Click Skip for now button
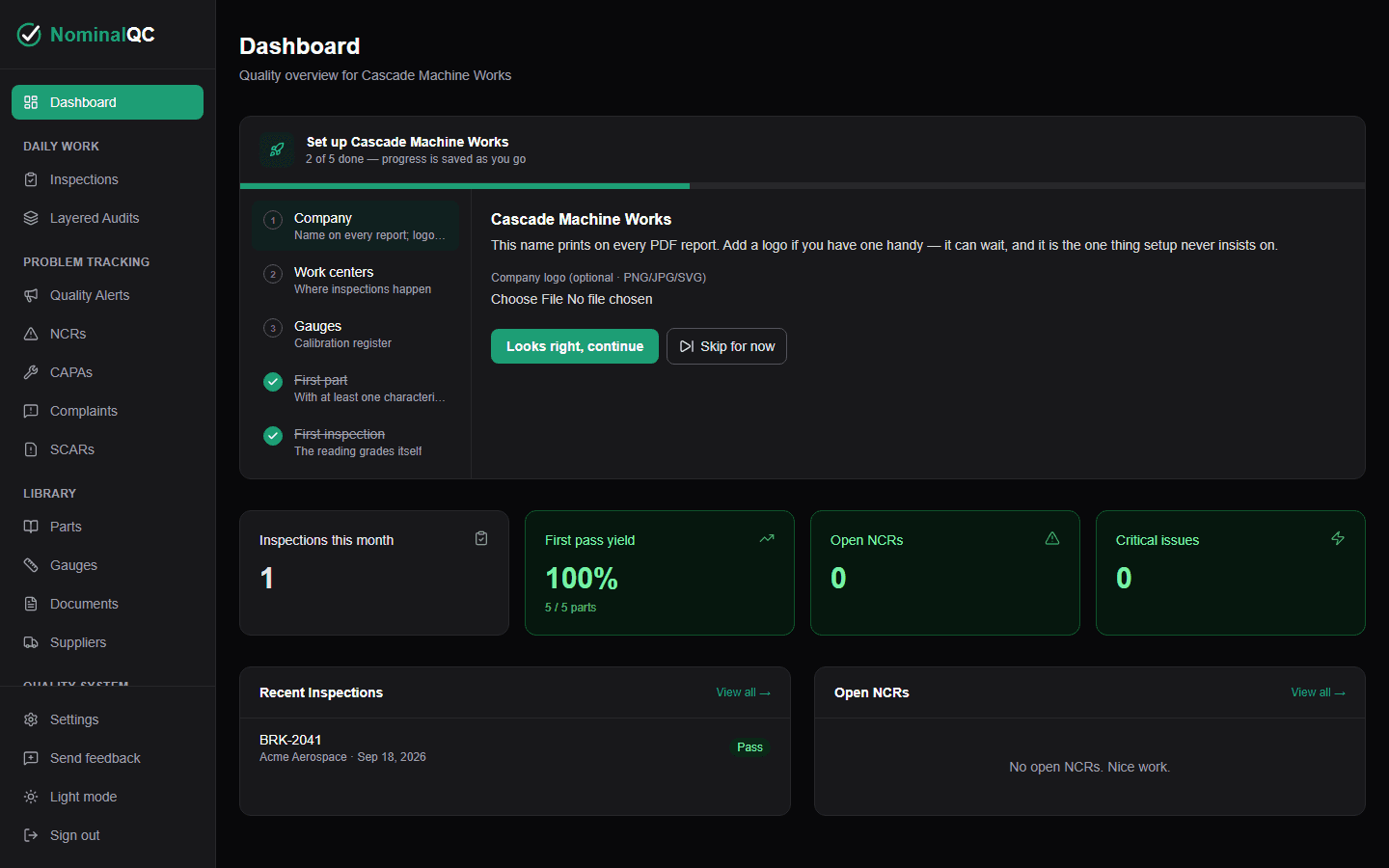 coord(726,346)
